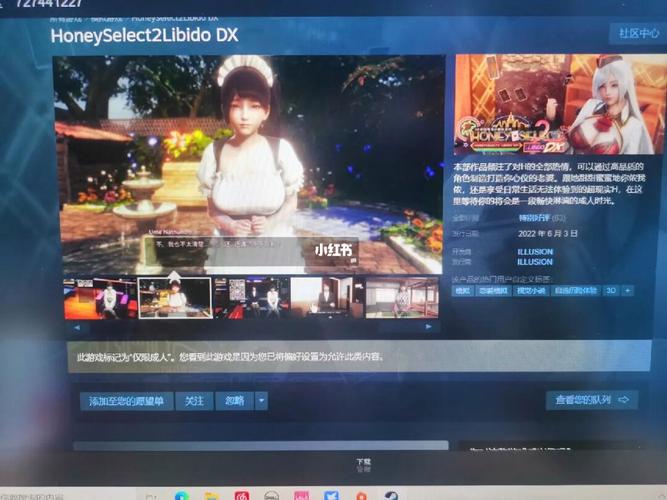Select first thumbnail with orange-red stage

coord(100,299)
